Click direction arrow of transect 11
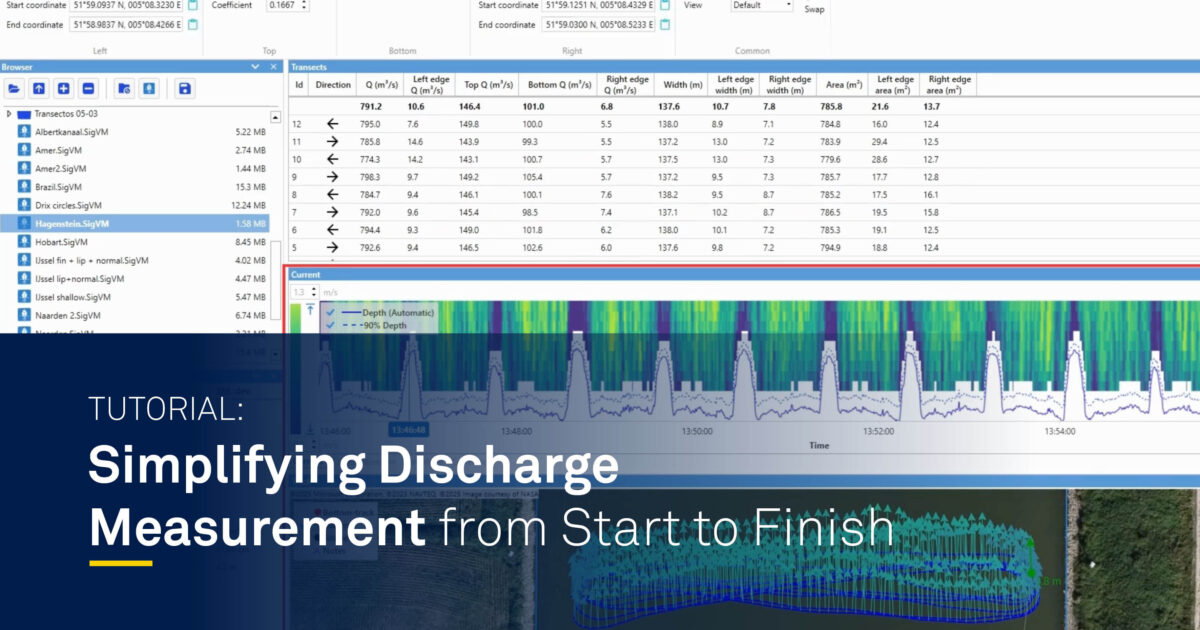The width and height of the screenshot is (1200, 630). [332, 142]
